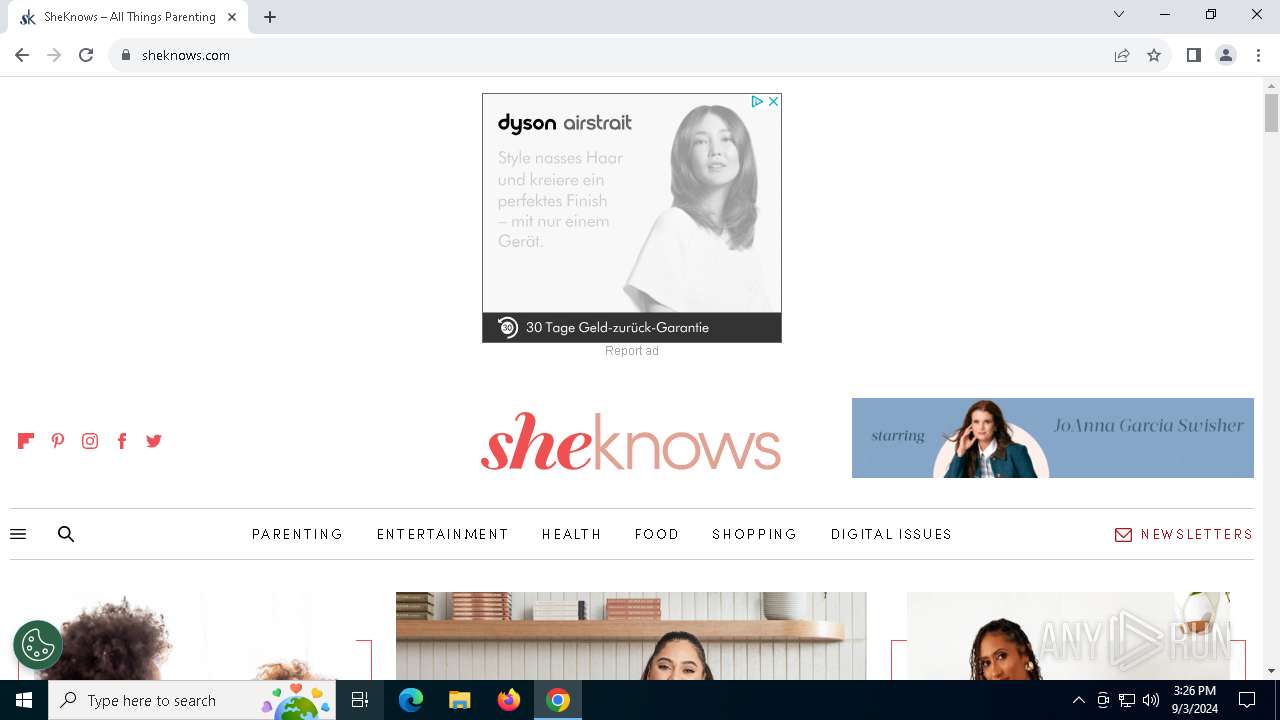Open volume control in system tray
This screenshot has width=1280, height=720.
point(1150,700)
